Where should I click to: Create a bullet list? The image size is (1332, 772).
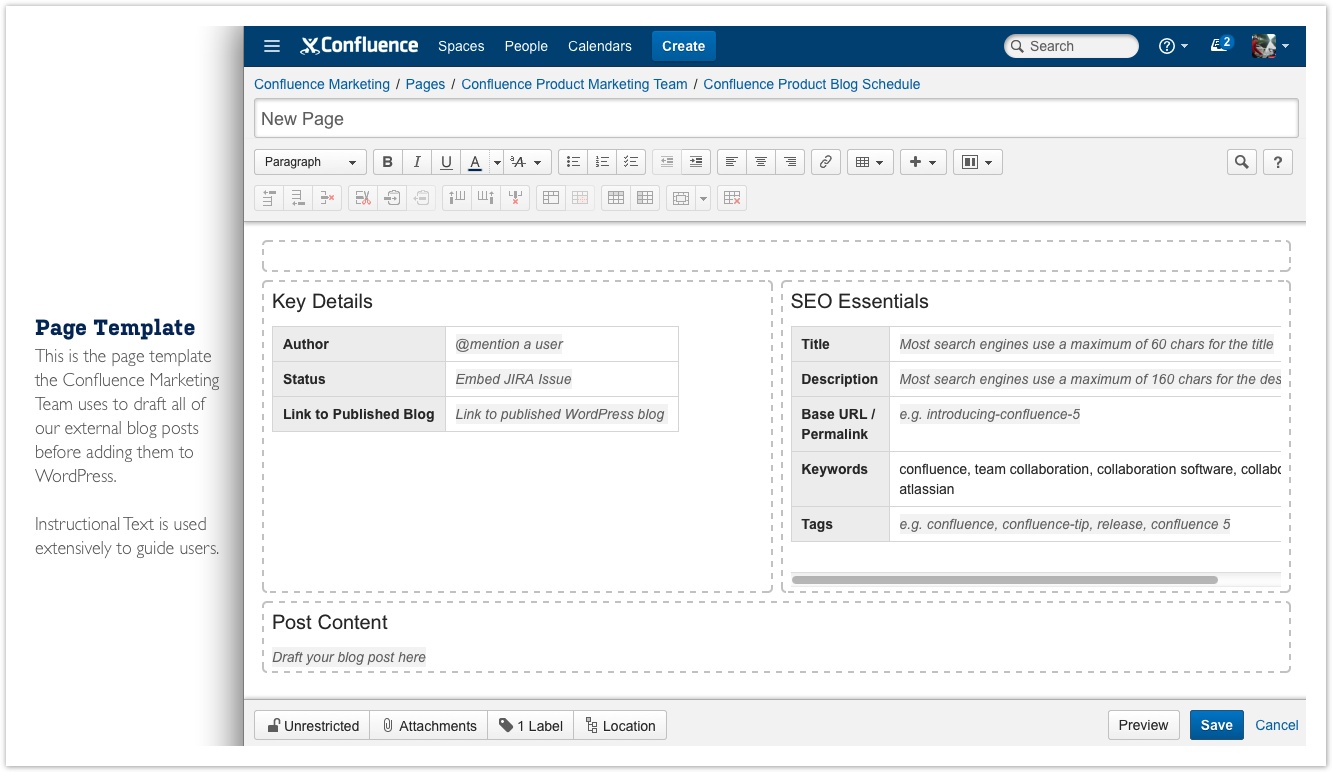coord(573,162)
